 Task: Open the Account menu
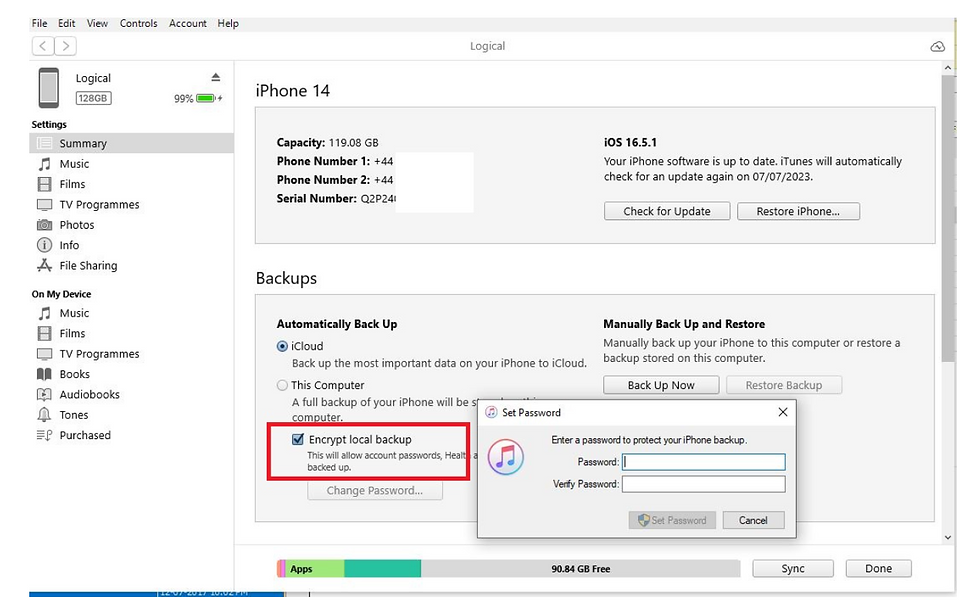(188, 23)
